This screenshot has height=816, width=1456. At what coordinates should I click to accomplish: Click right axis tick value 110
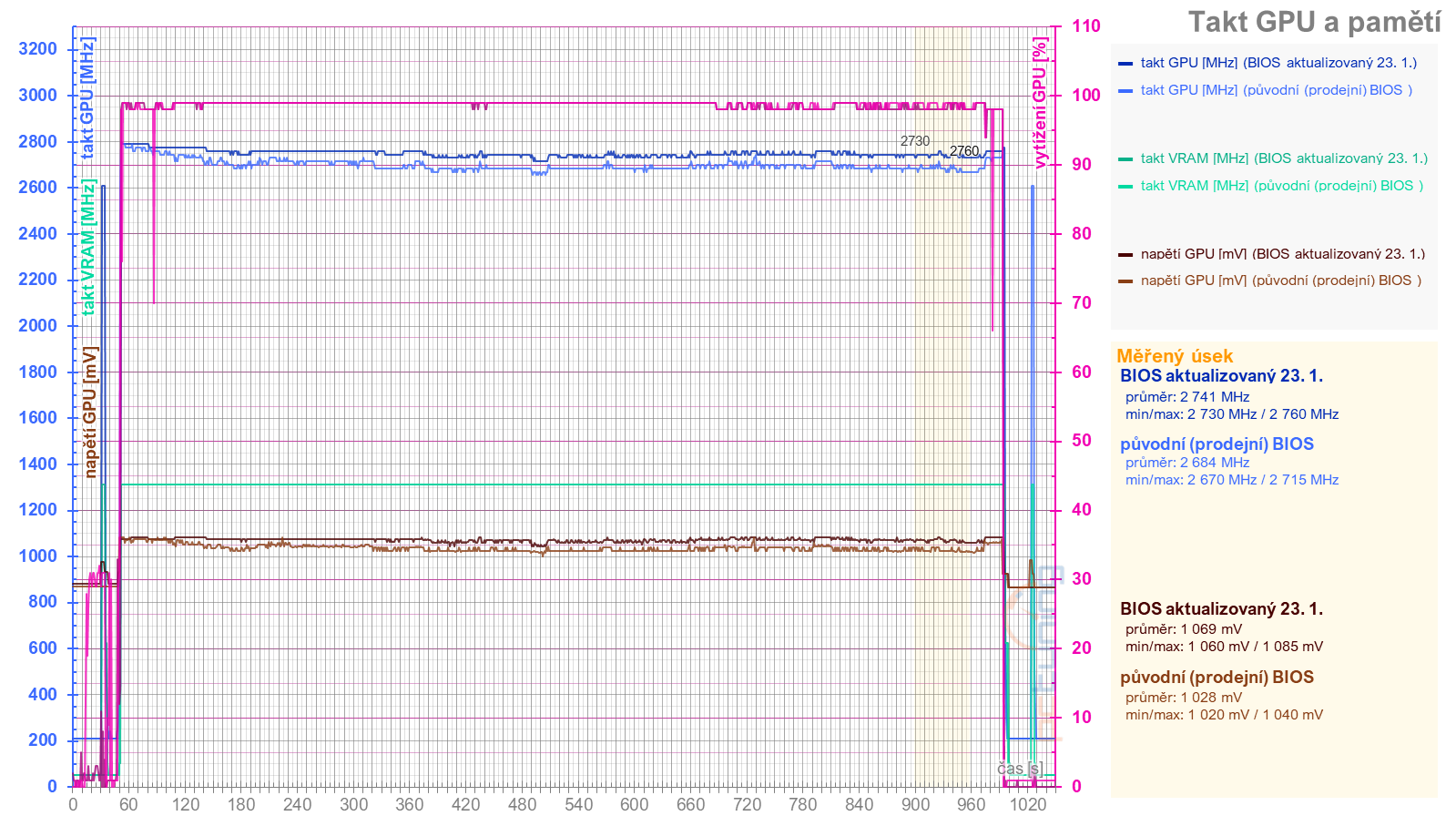pyautogui.click(x=1086, y=26)
